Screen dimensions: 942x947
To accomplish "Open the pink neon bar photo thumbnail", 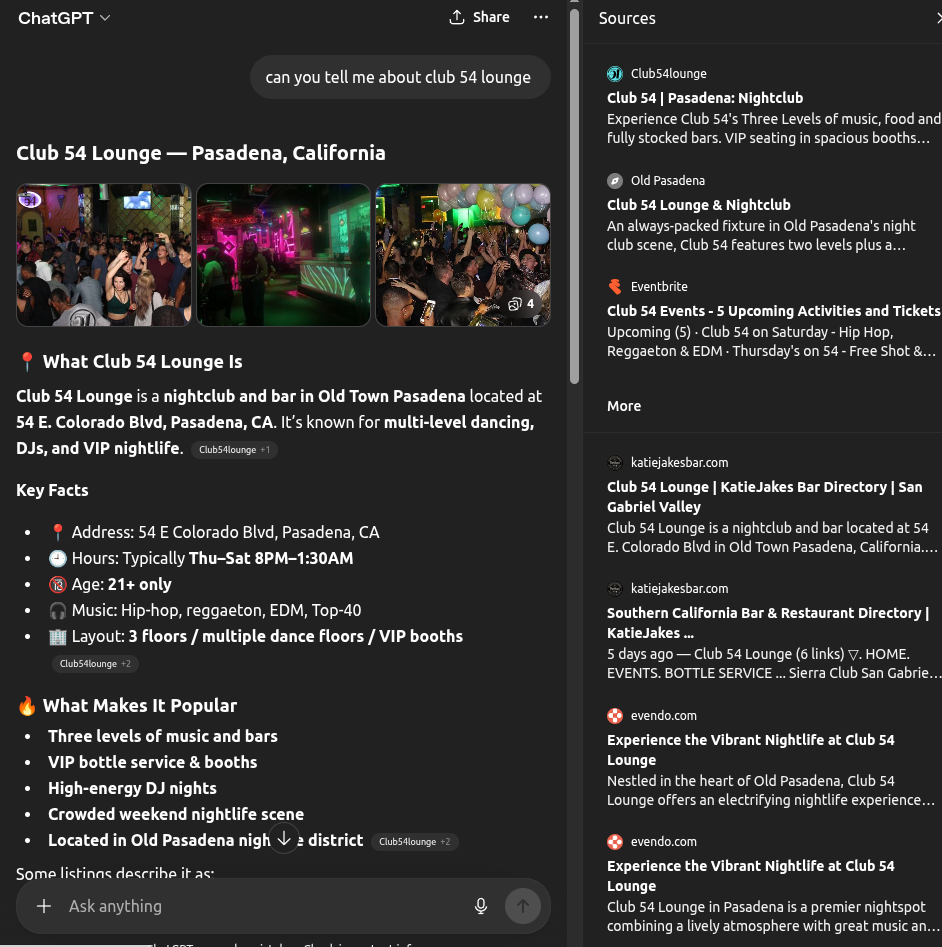I will [x=283, y=255].
